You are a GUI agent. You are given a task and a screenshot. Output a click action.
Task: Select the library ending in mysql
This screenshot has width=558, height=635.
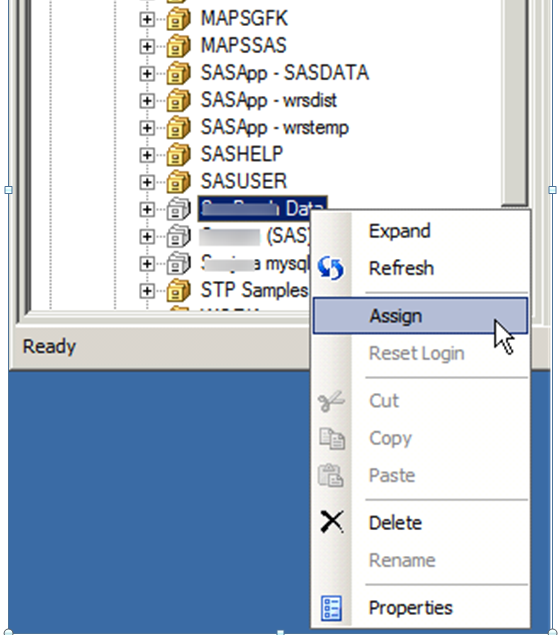pyautogui.click(x=255, y=264)
